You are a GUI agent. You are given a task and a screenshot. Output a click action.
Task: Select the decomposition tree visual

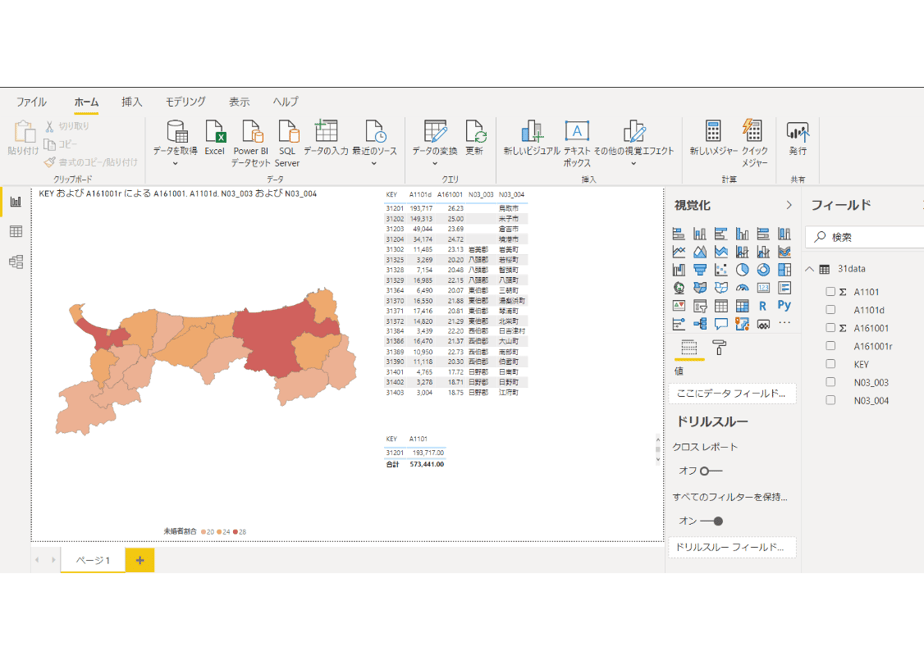click(699, 324)
